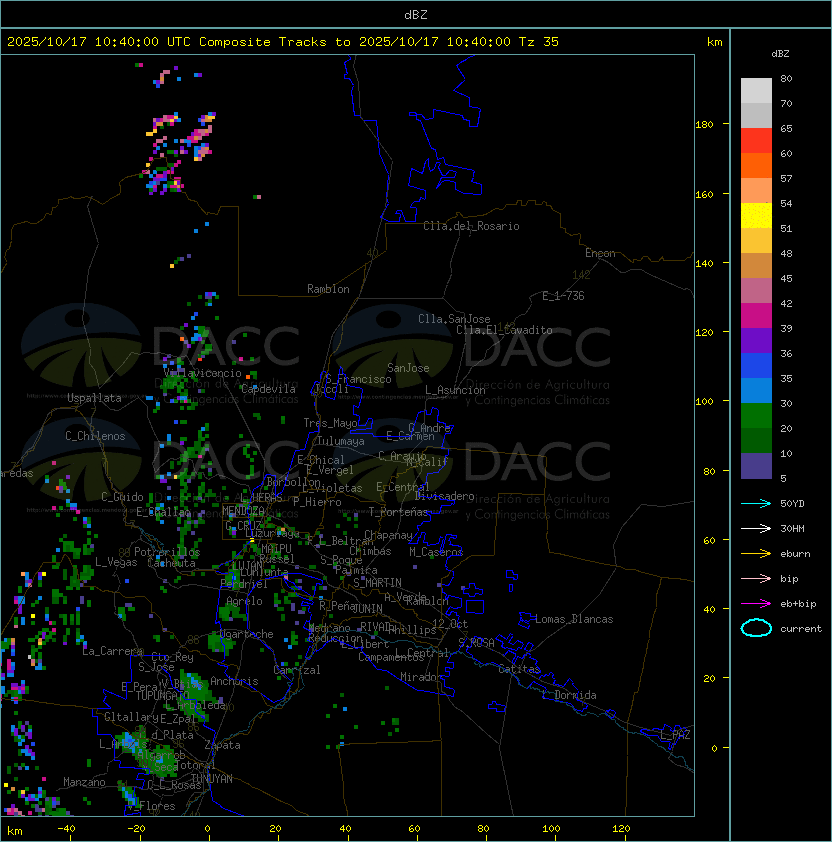
Task: Click the 'C_Chilenos' map label
Action: point(95,436)
